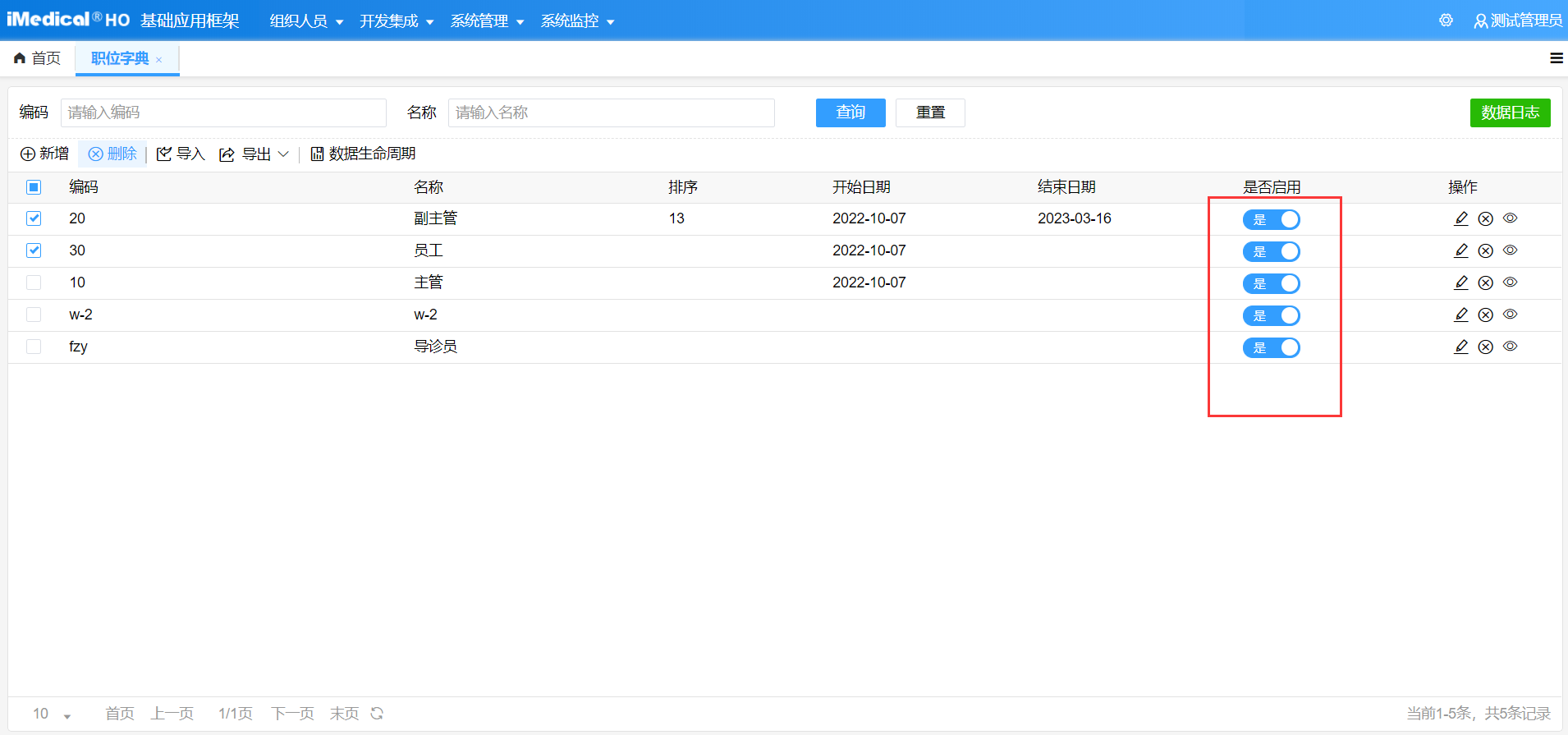Viewport: 1568px width, 735px height.
Task: Toggle 是否启用 switch for 导诊员
Action: click(x=1272, y=347)
